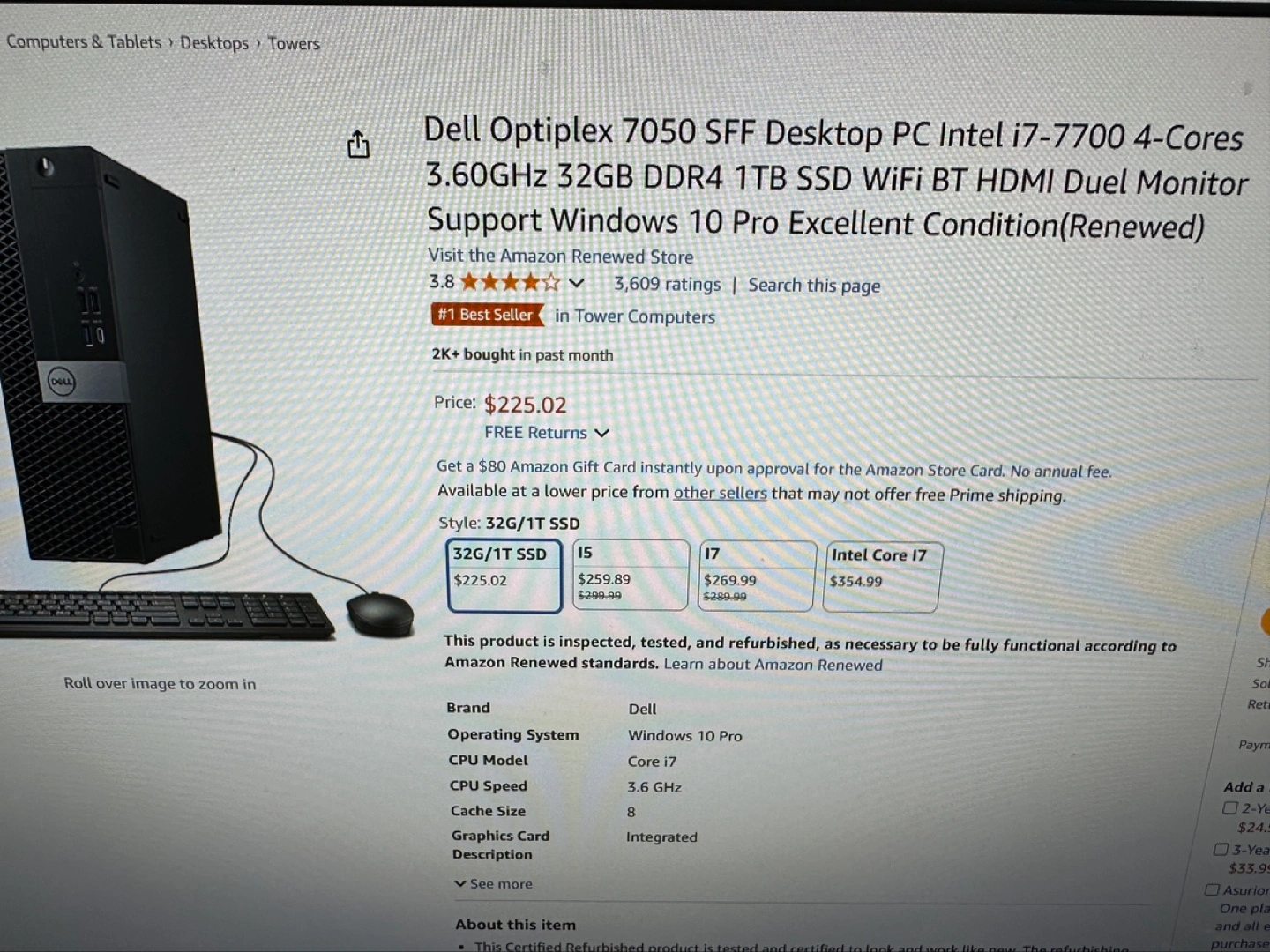Tick the Asurion protection plan checkbox
Viewport: 1270px width, 952px height.
point(1212,889)
